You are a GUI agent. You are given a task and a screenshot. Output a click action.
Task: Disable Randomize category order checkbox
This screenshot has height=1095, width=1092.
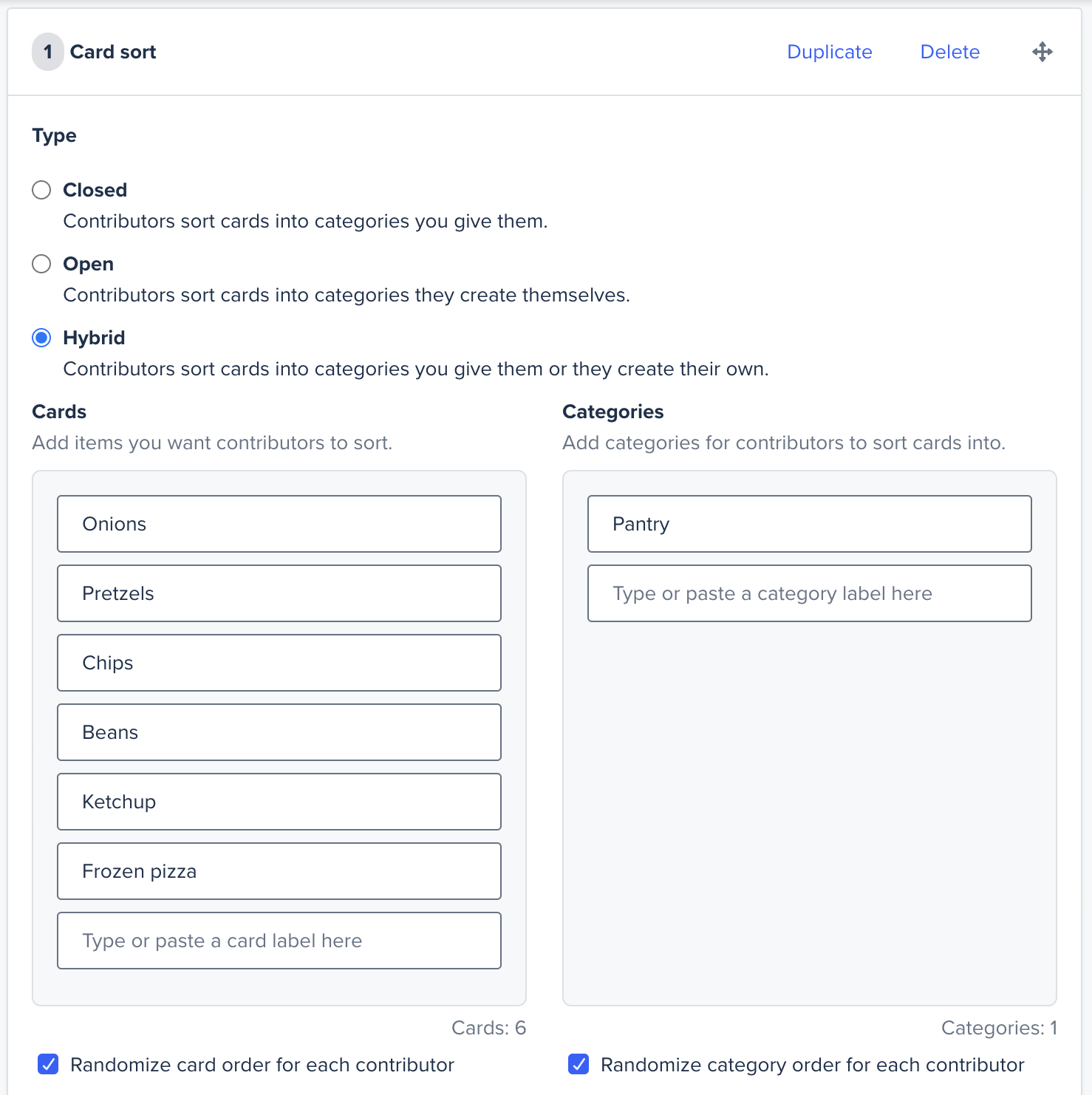[x=579, y=1064]
